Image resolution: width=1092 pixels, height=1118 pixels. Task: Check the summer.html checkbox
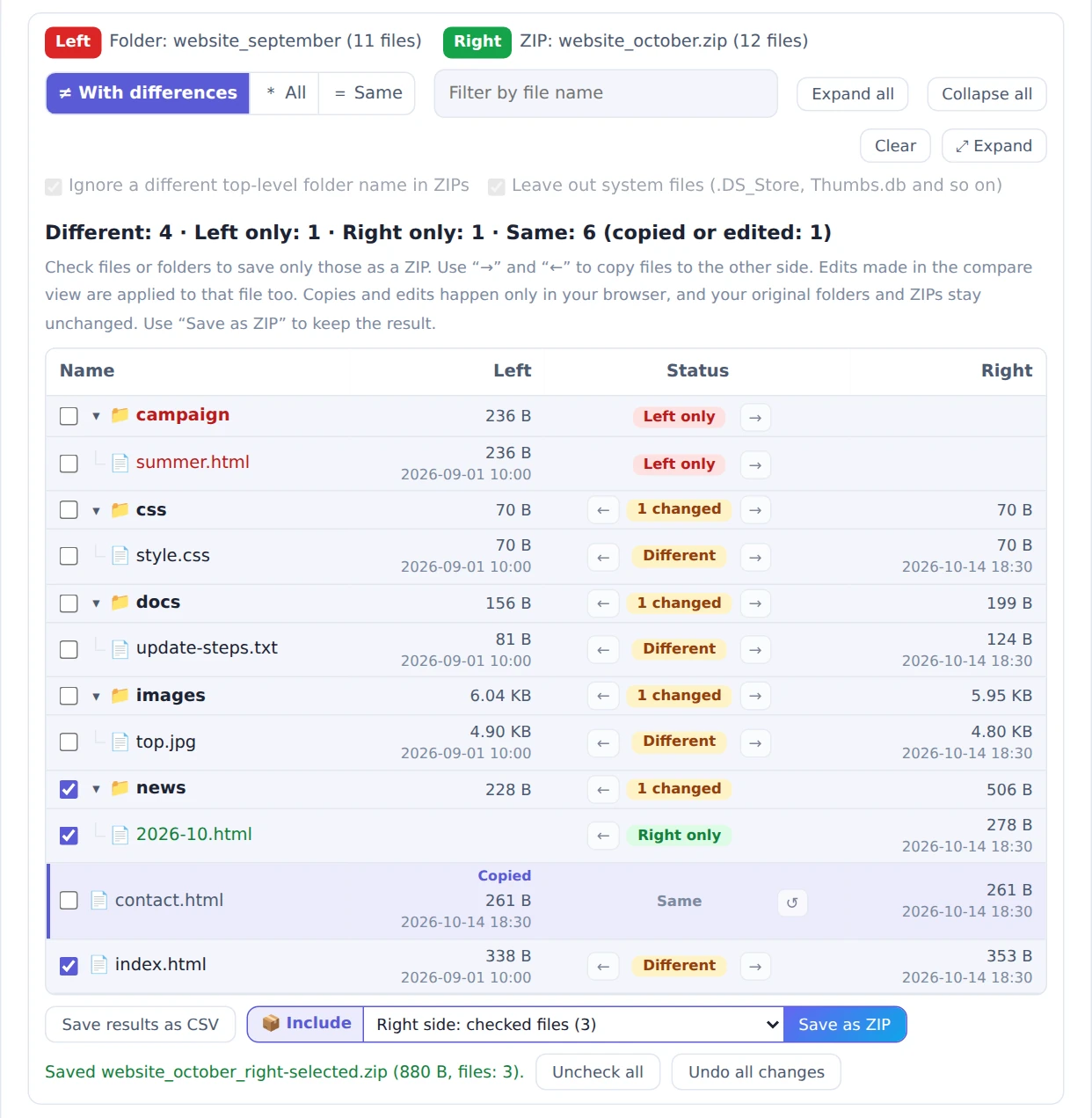pyautogui.click(x=69, y=464)
